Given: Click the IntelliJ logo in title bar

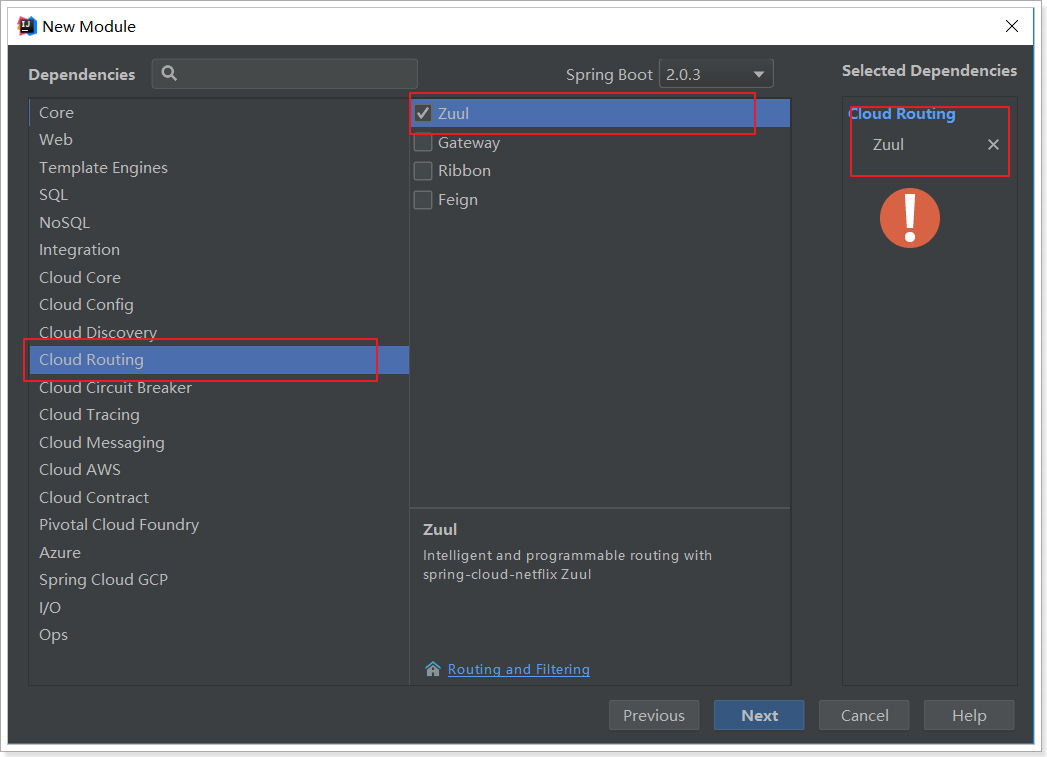Looking at the screenshot, I should [27, 26].
